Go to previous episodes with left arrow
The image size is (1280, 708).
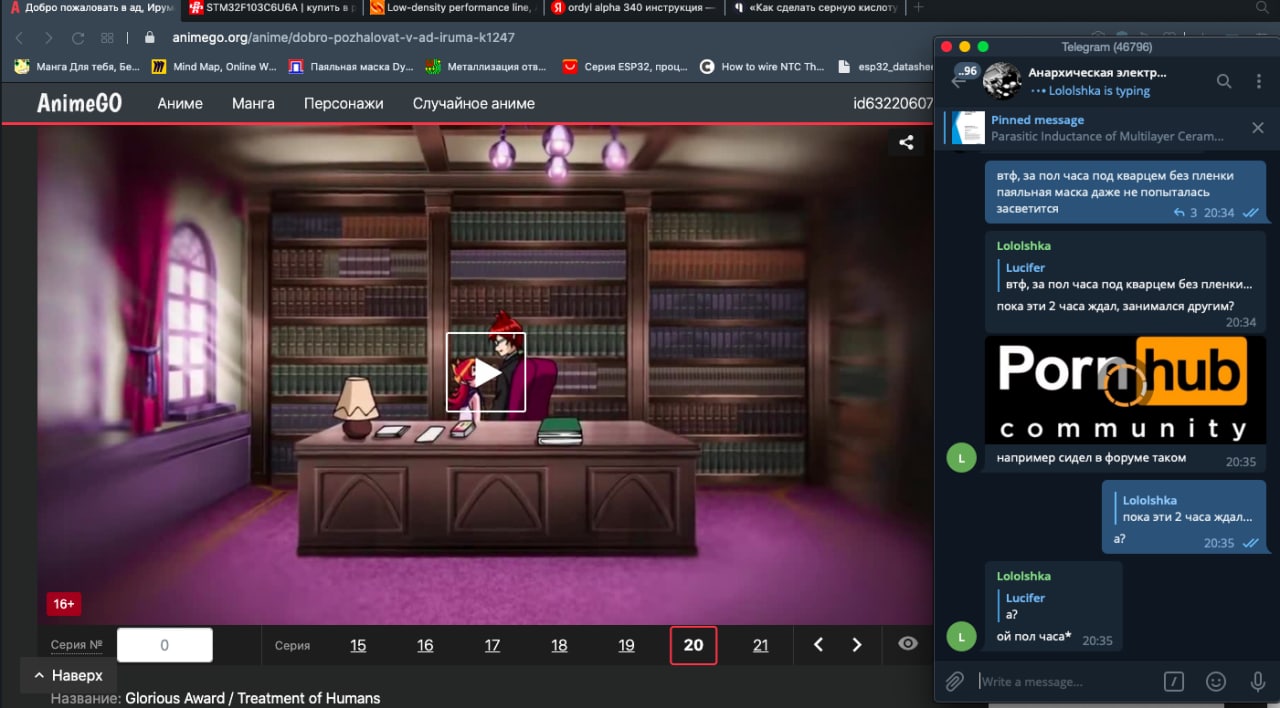tap(818, 645)
